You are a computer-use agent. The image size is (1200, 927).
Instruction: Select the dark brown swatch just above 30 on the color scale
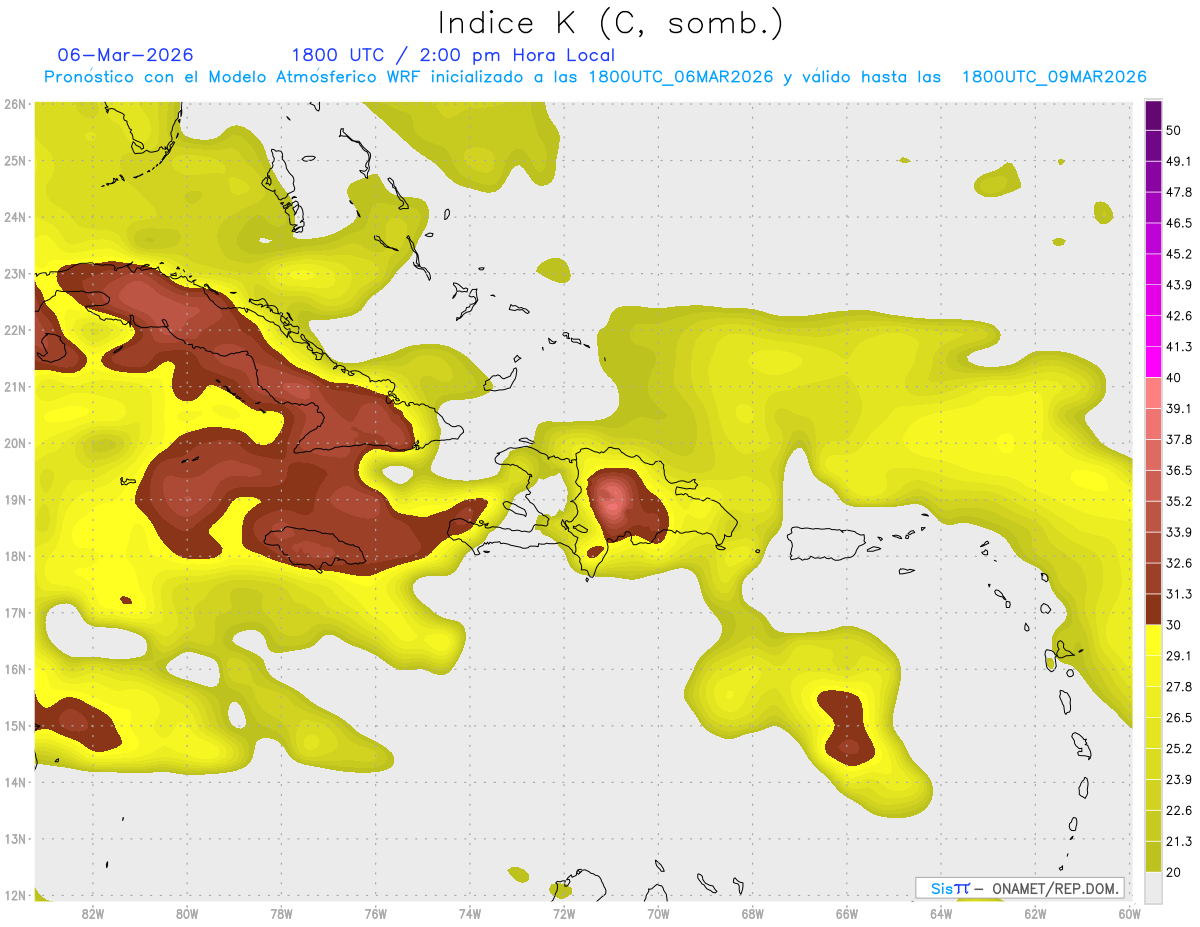1153,609
